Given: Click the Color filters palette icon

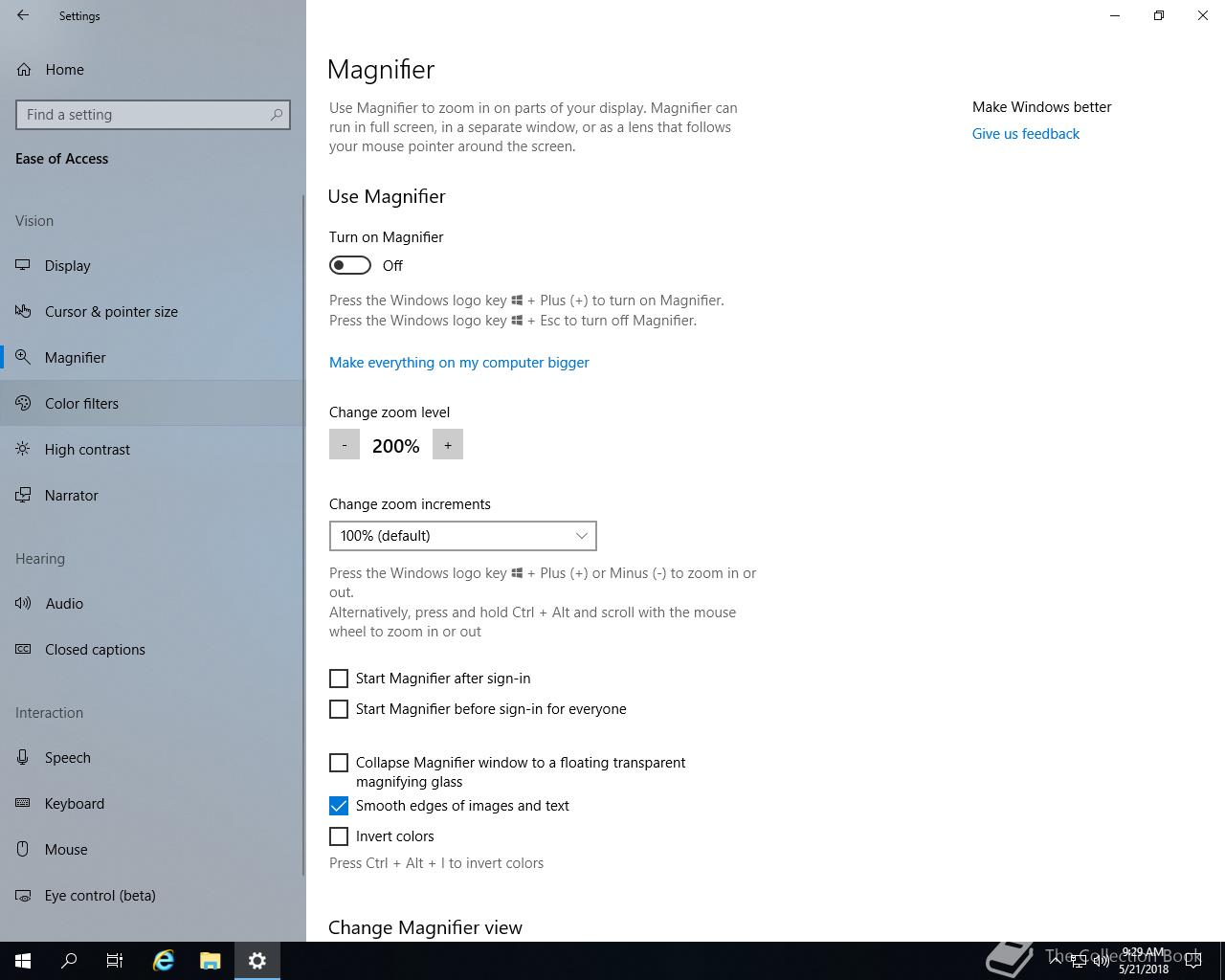Looking at the screenshot, I should coord(23,403).
